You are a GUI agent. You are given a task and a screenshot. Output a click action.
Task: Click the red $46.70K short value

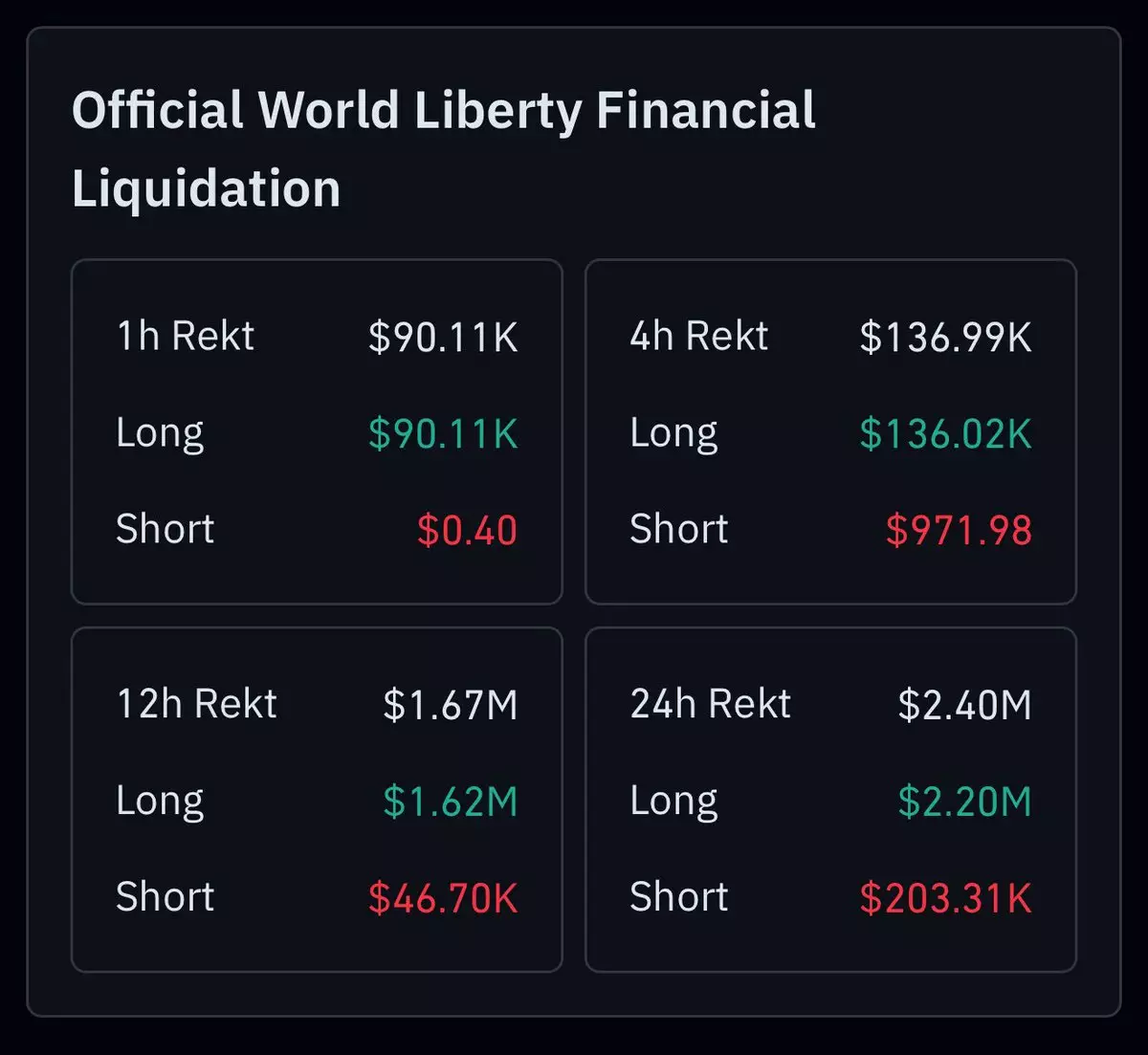(x=443, y=898)
